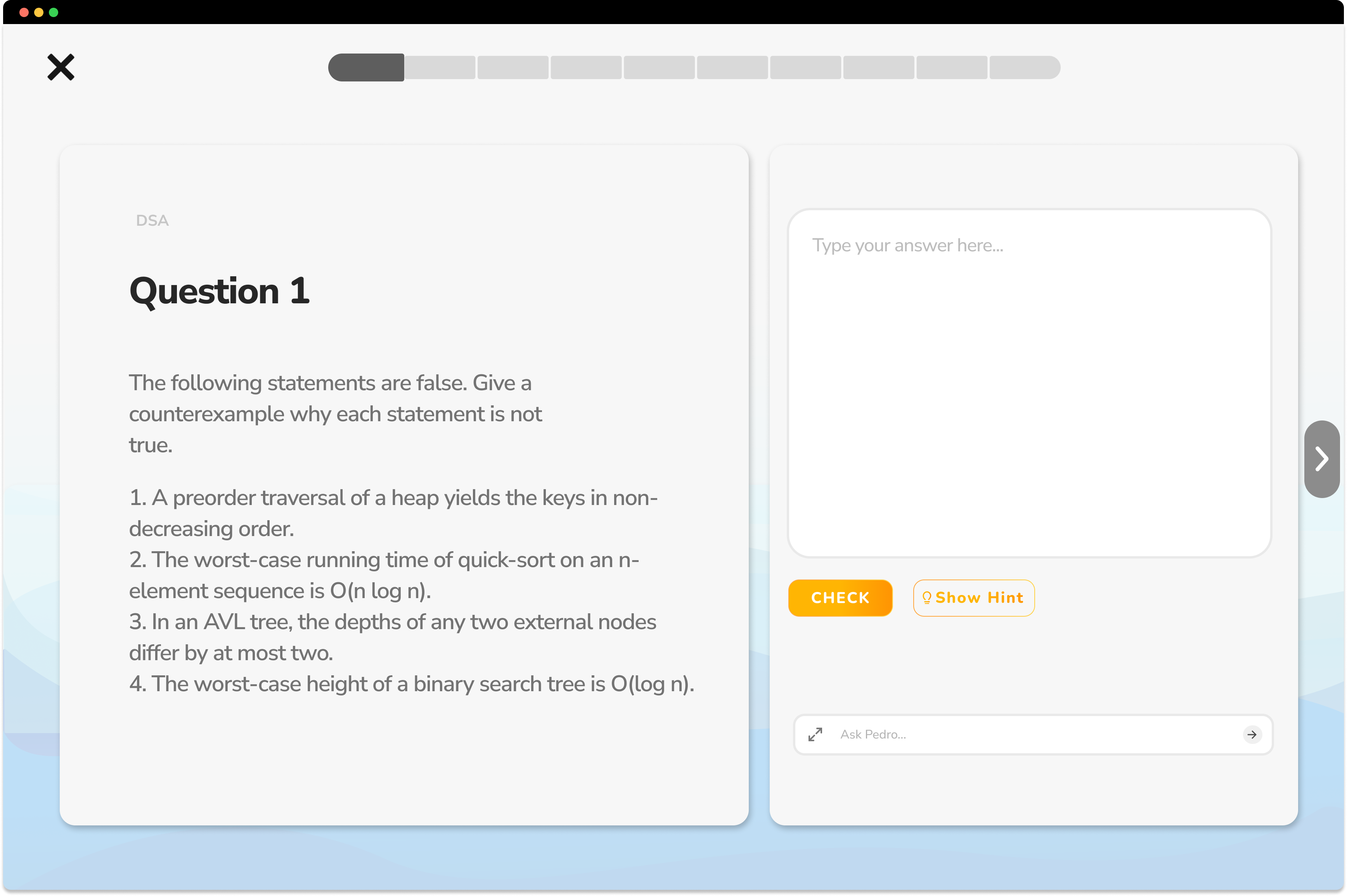This screenshot has width=1347, height=896.
Task: Click the seventh progress bar segment
Action: point(805,67)
